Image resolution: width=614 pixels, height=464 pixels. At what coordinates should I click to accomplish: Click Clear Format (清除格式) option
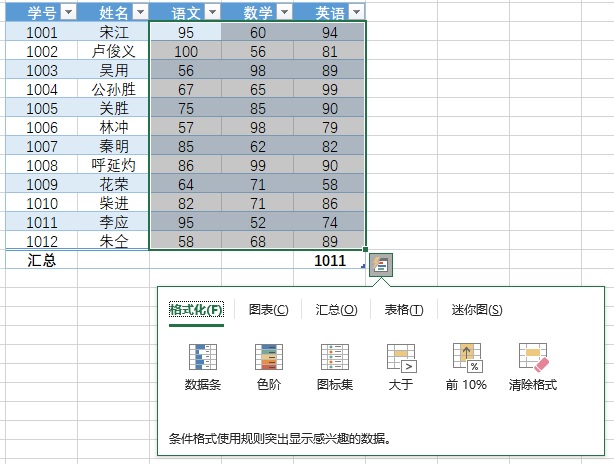[533, 367]
